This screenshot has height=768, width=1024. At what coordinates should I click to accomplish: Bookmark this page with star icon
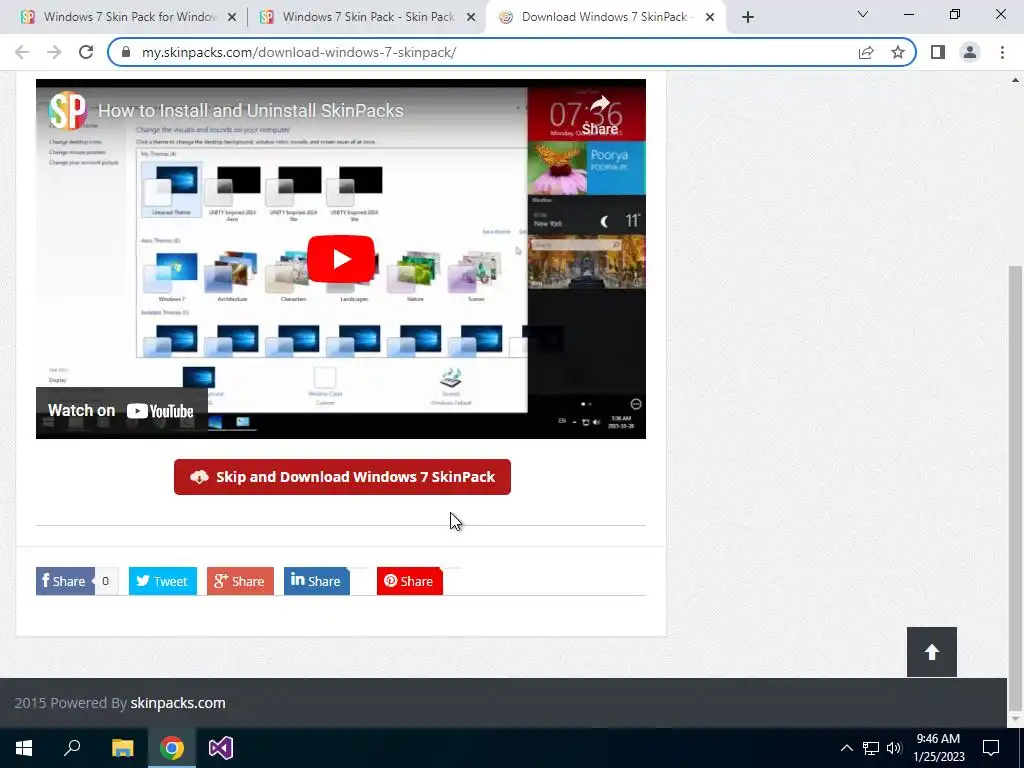click(x=898, y=52)
